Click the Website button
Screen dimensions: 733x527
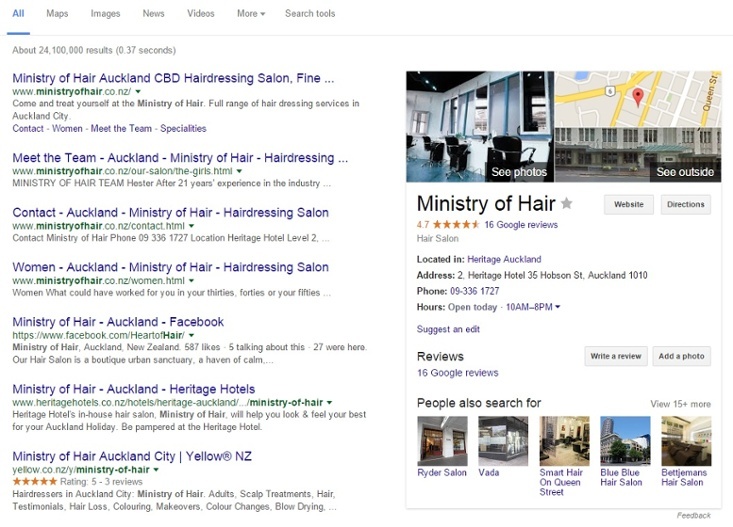[x=628, y=204]
